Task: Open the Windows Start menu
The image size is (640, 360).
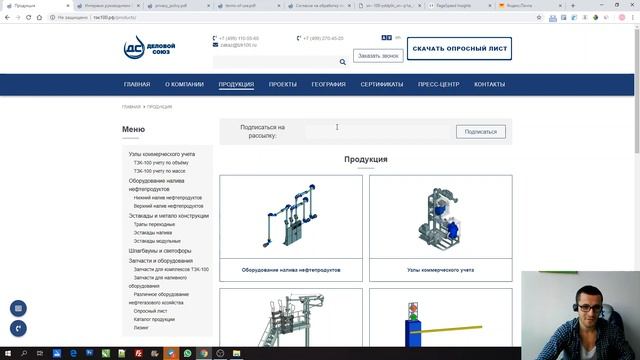Action: click(8, 353)
